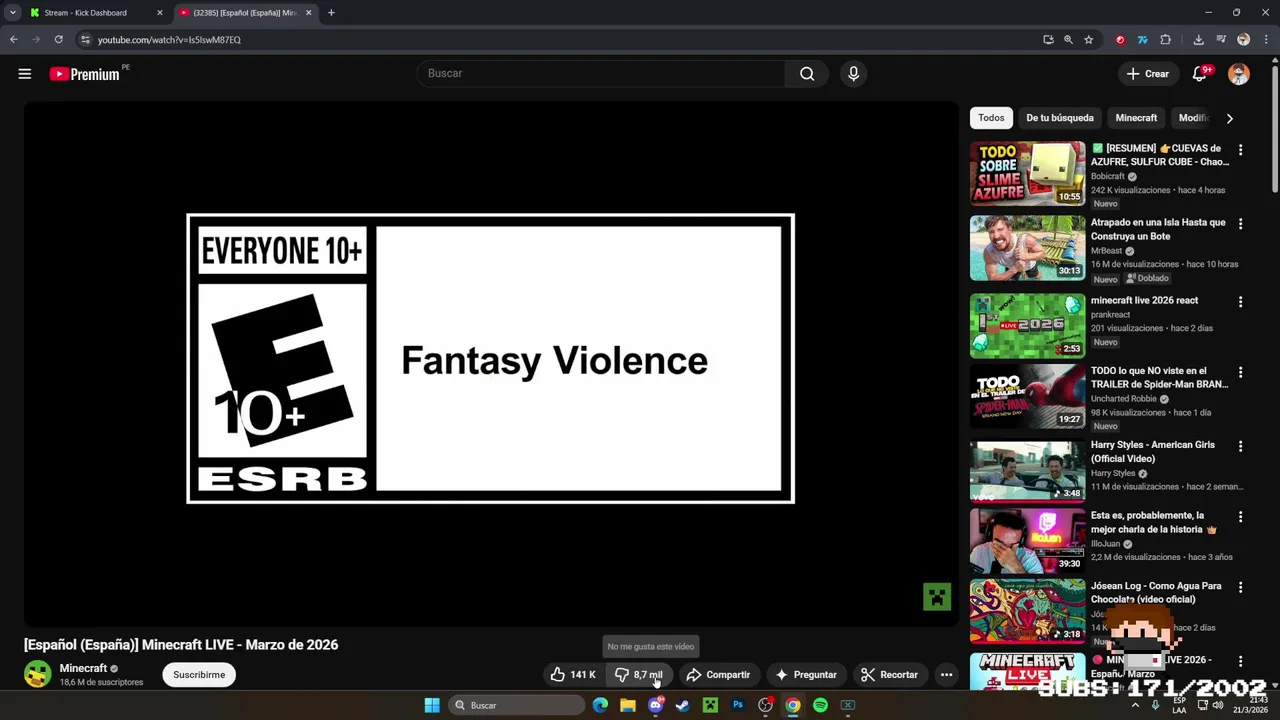Image resolution: width=1280 pixels, height=720 pixels.
Task: Open Photoshop from the taskbar
Action: click(738, 705)
